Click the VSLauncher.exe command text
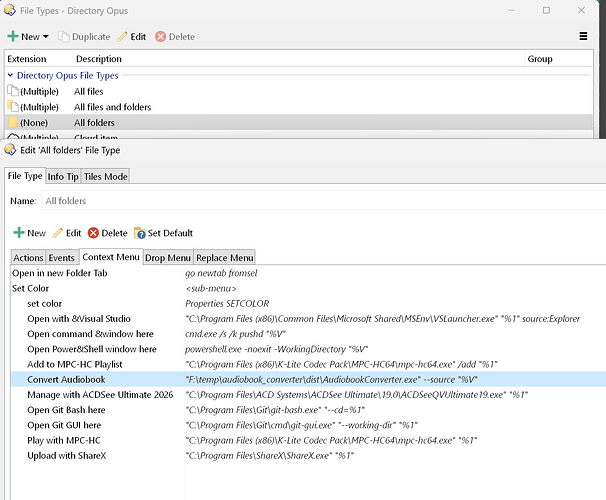606x500 pixels. [383, 319]
